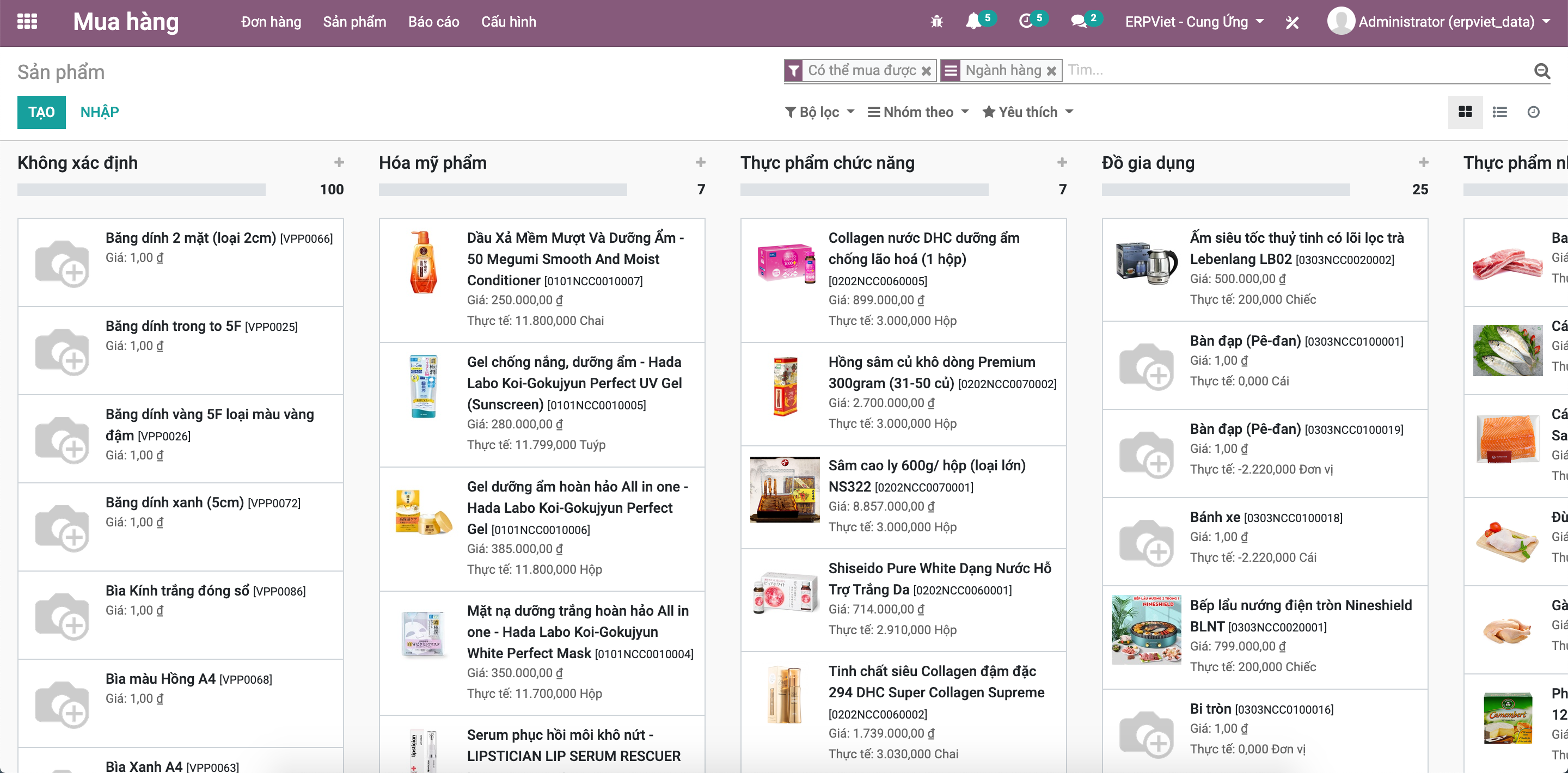The image size is (1568, 773).
Task: Click the group icon in Ngành hàng facet
Action: 951,71
